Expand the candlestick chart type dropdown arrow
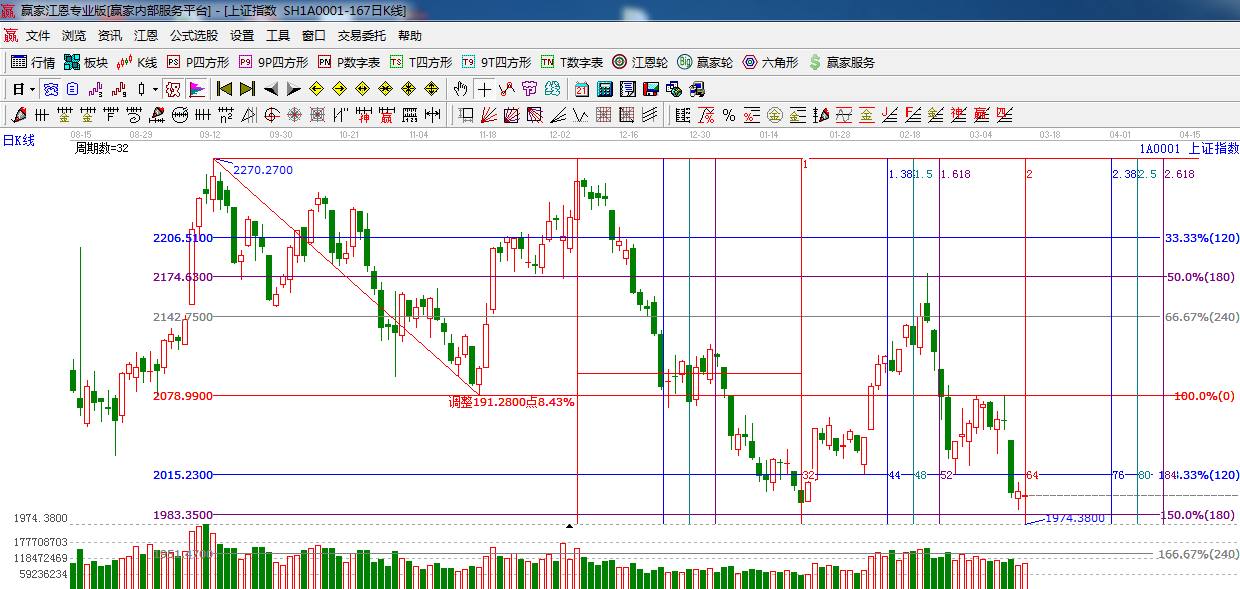The height and width of the screenshot is (589, 1240). coord(155,89)
